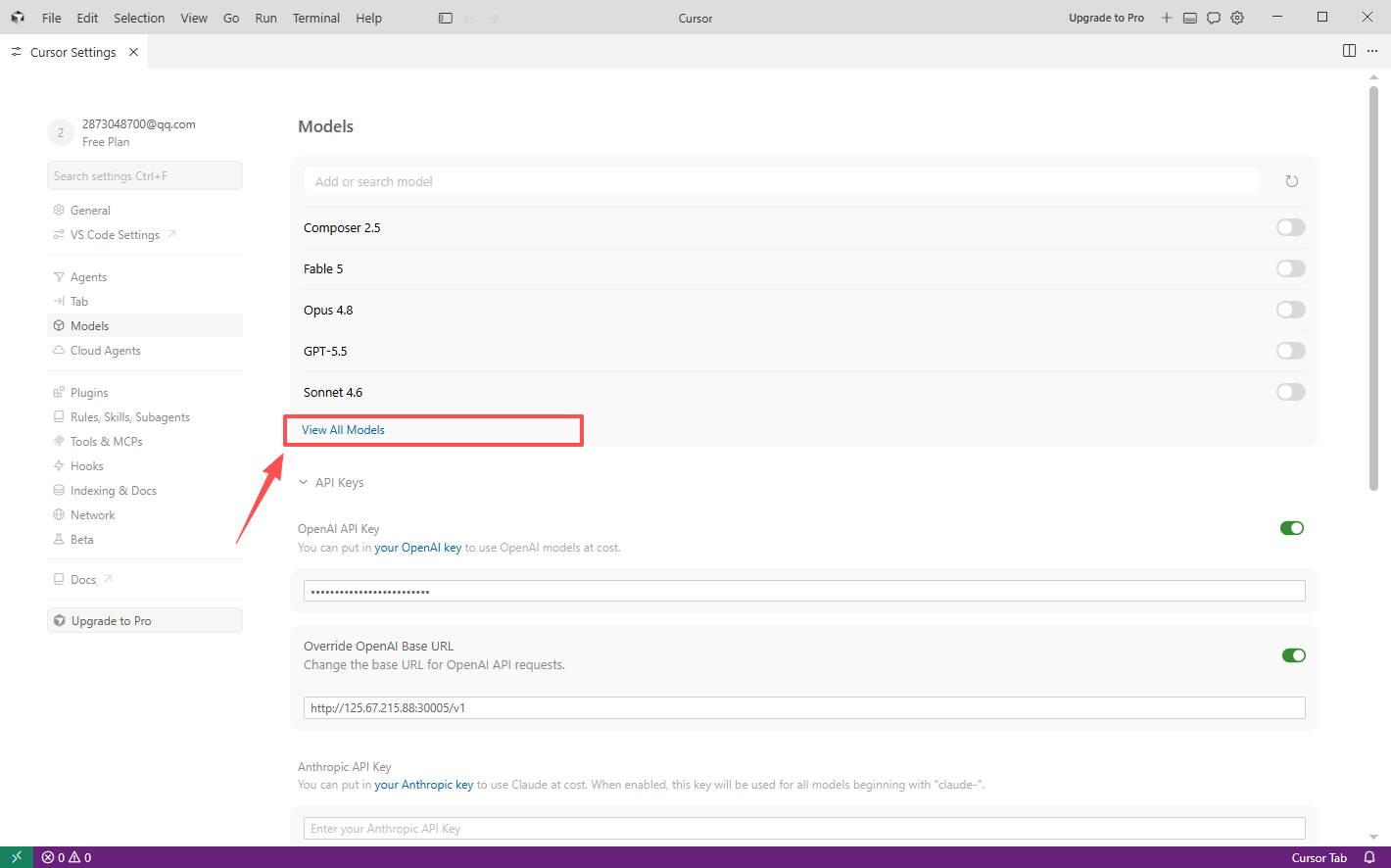
Task: Open notifications bell in status bar
Action: click(x=1369, y=857)
